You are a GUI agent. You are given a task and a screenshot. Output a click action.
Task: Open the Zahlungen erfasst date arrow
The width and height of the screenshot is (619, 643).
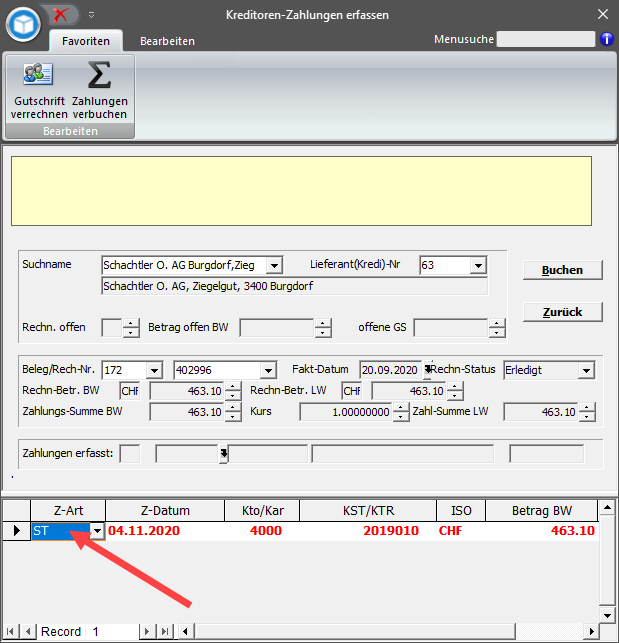click(224, 454)
